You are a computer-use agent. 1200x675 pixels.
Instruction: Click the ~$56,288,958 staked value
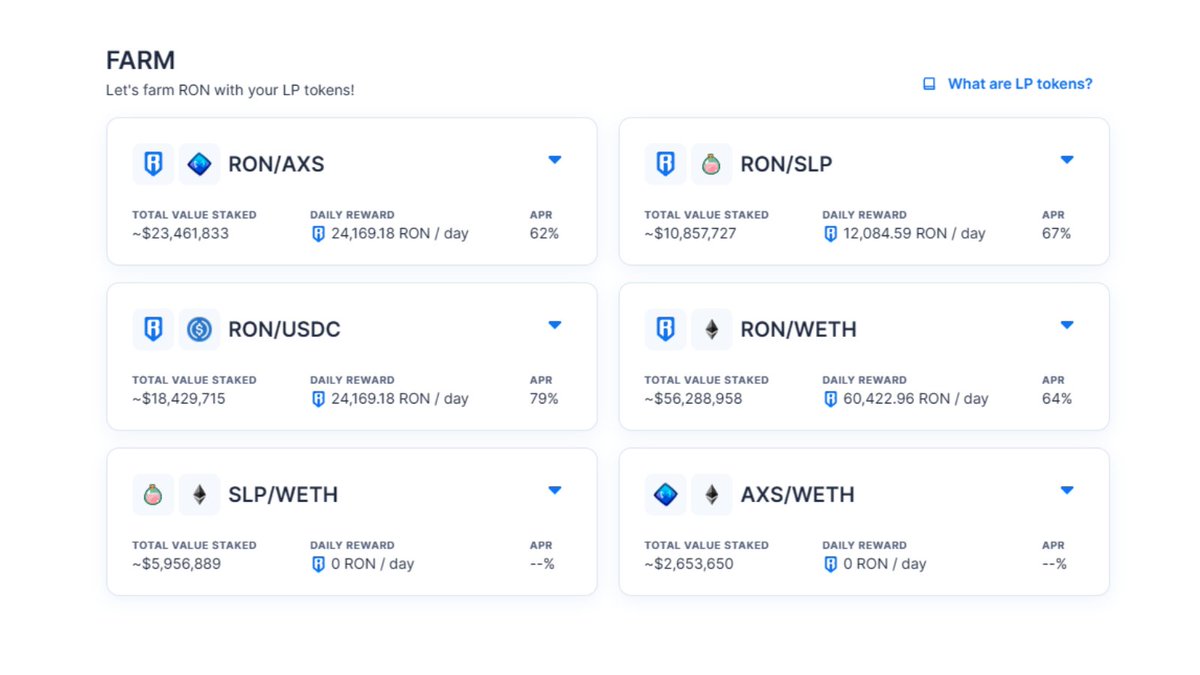(693, 399)
